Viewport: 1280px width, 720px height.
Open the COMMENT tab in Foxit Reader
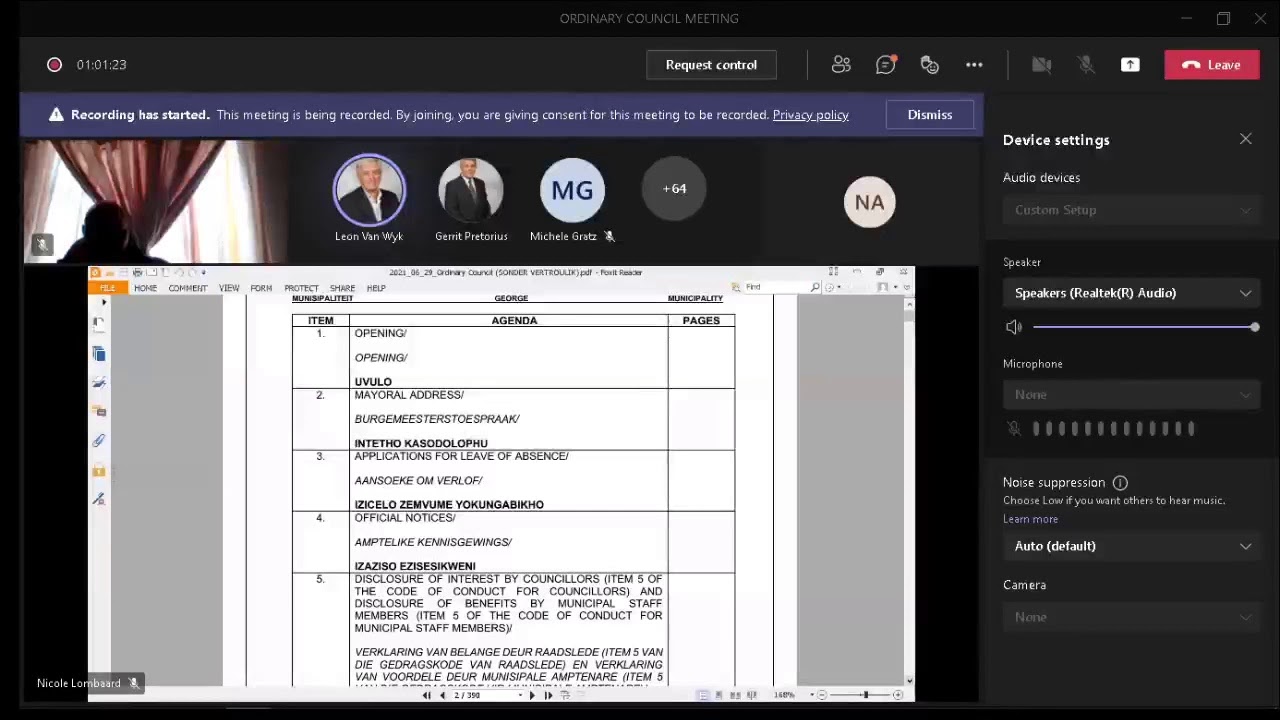[188, 288]
